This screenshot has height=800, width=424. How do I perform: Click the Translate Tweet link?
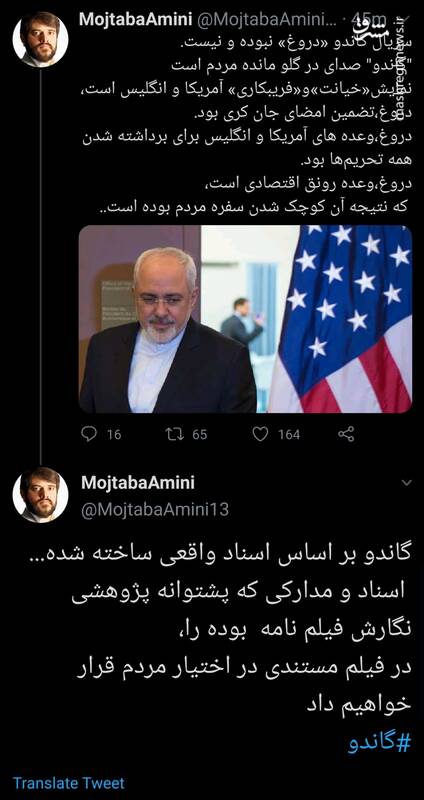(x=68, y=783)
